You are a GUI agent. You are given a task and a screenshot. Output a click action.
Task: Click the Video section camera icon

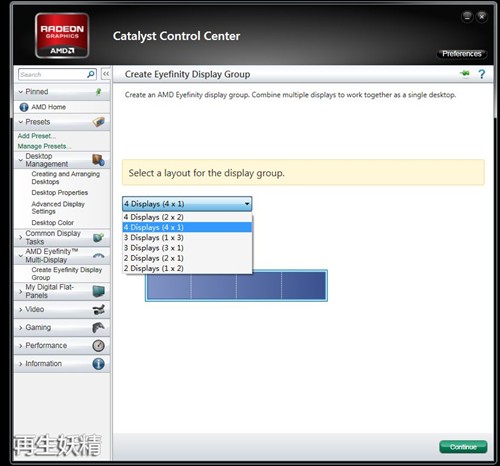[x=99, y=309]
